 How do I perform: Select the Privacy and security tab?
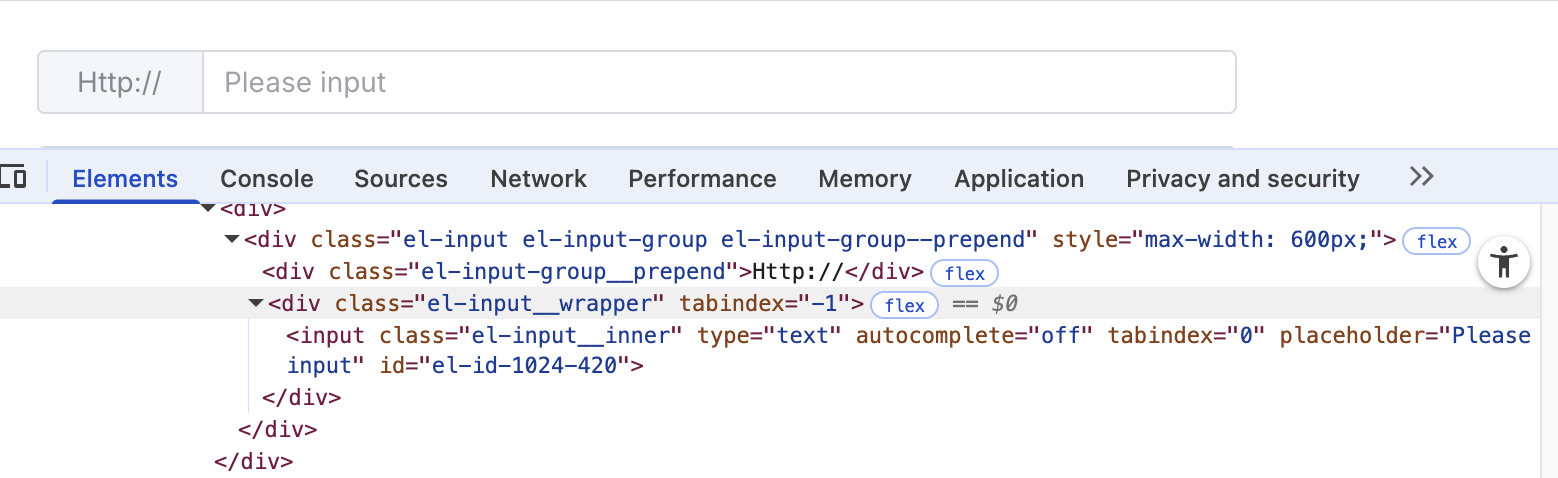pos(1242,179)
